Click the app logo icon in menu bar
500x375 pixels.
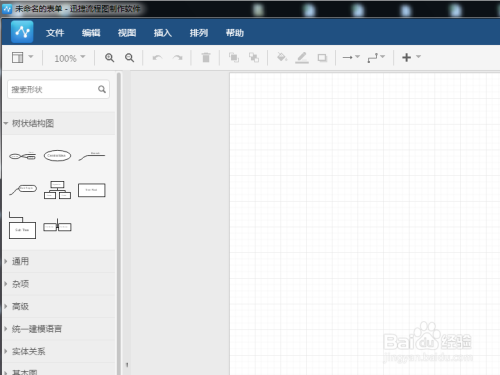coord(22,32)
